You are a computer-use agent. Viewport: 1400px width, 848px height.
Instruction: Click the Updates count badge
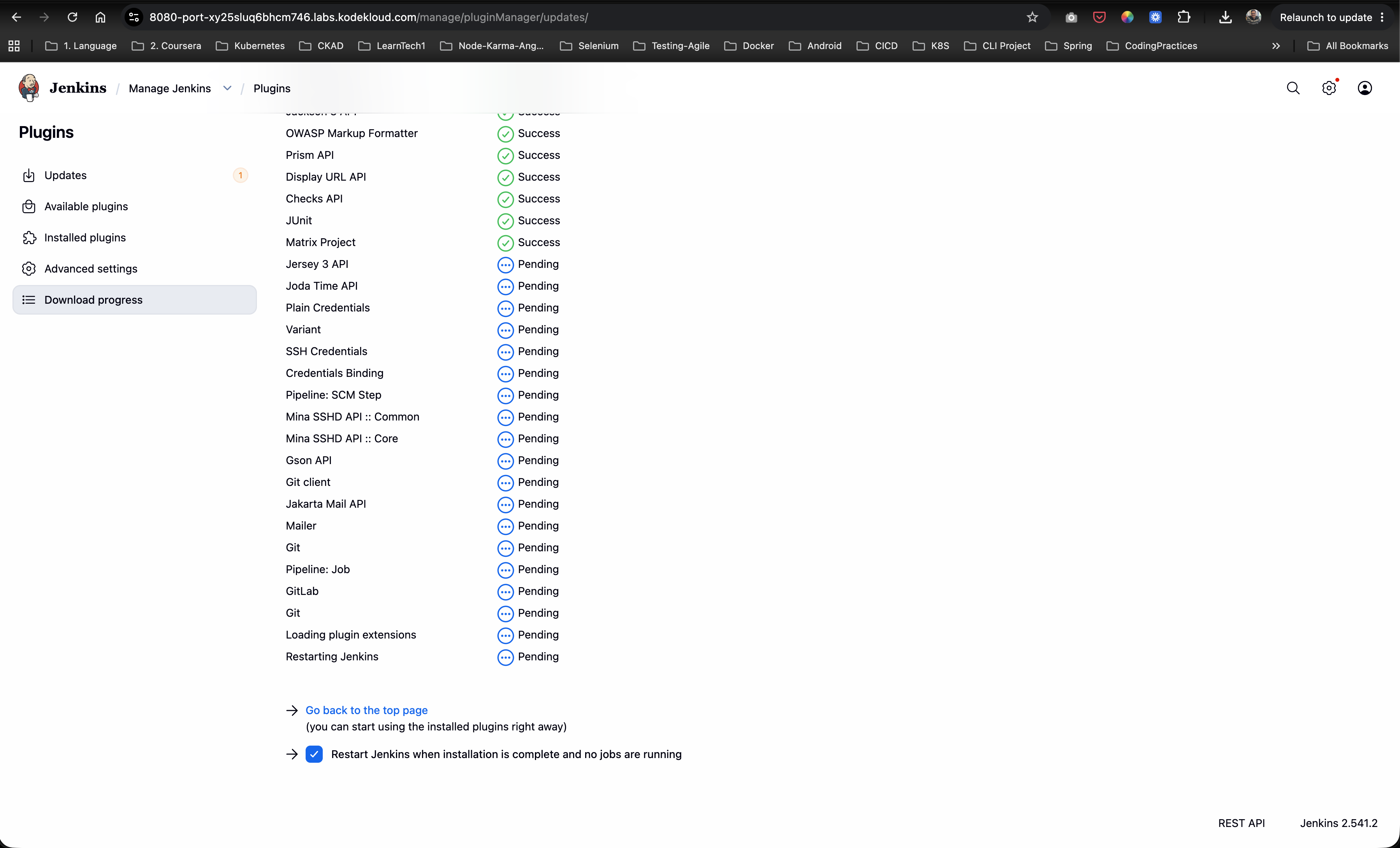click(x=240, y=175)
